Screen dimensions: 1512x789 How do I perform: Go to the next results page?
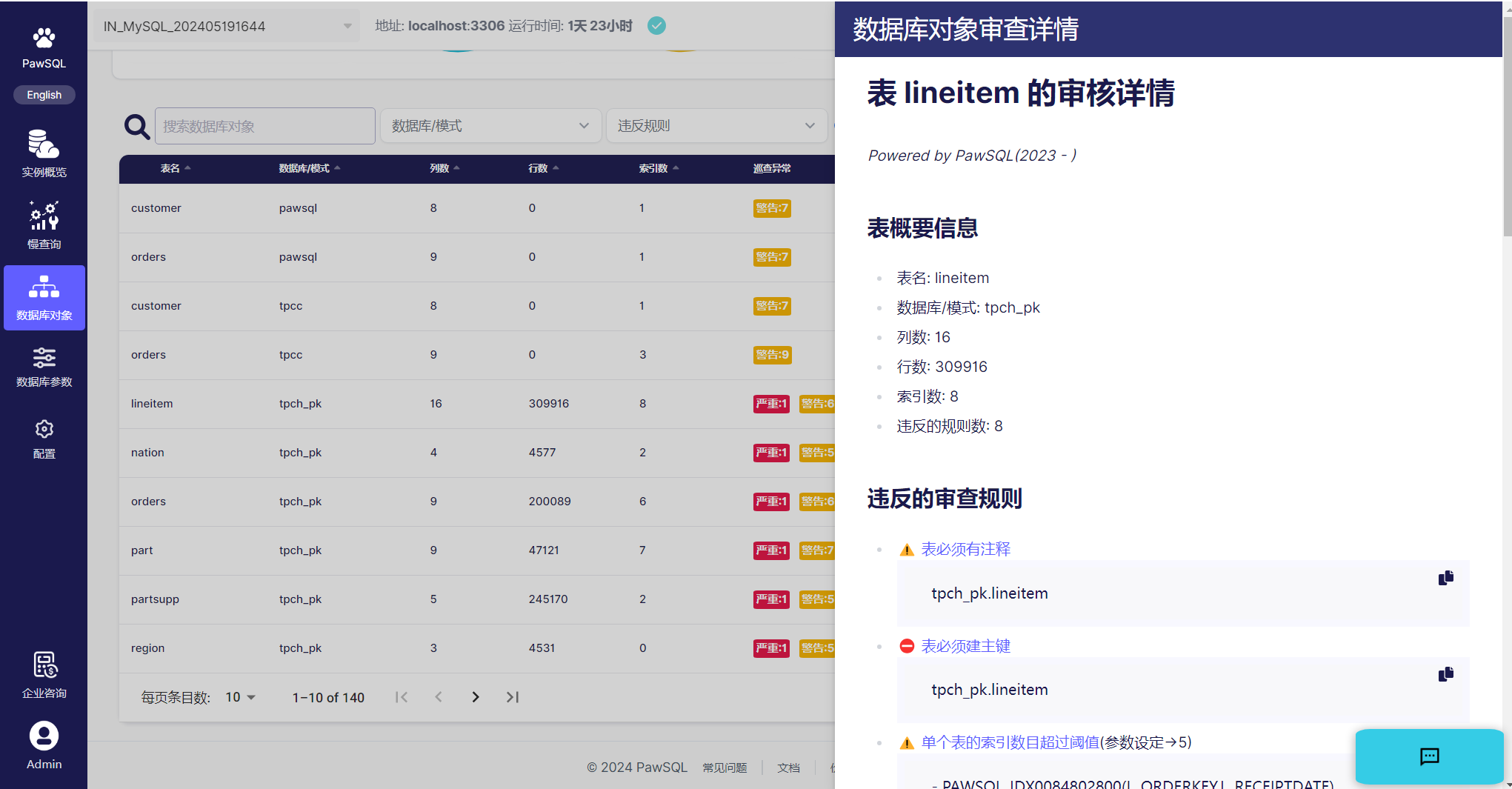pyautogui.click(x=476, y=697)
